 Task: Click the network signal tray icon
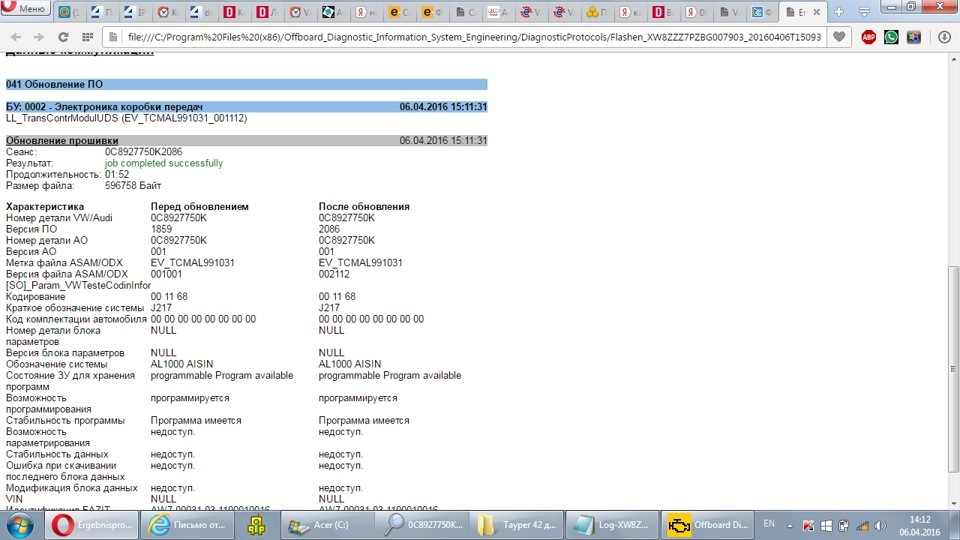(x=863, y=525)
